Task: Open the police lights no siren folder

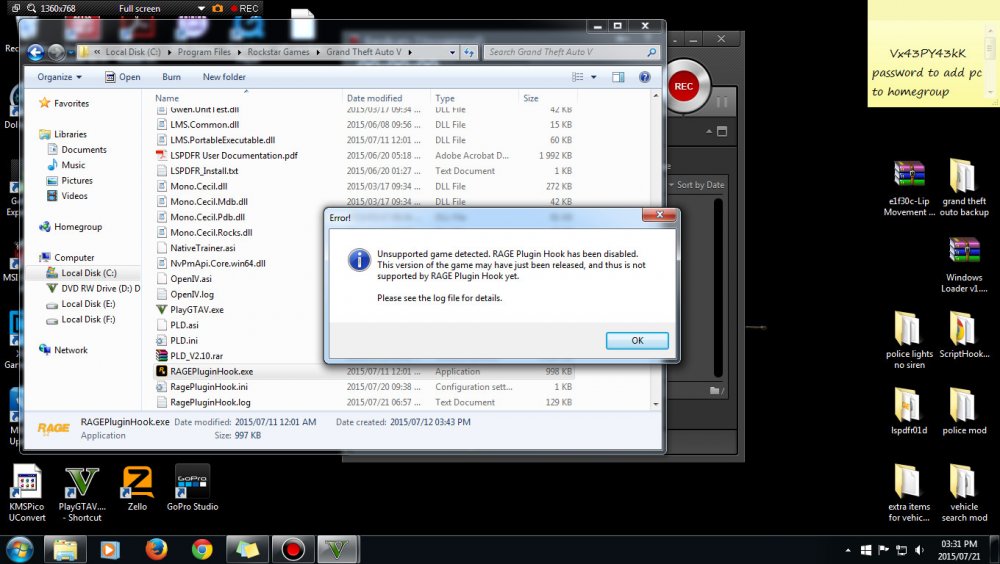Action: (909, 341)
